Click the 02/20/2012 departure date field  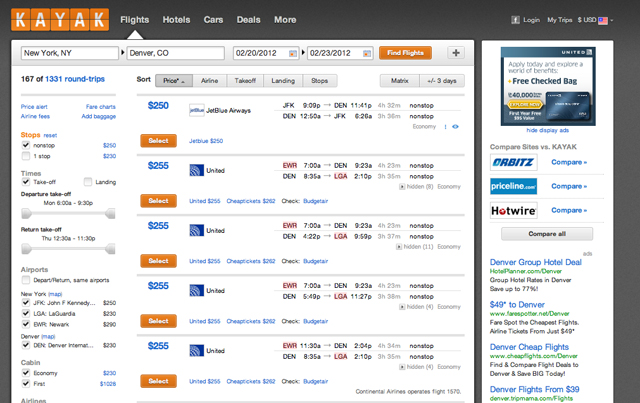point(266,53)
